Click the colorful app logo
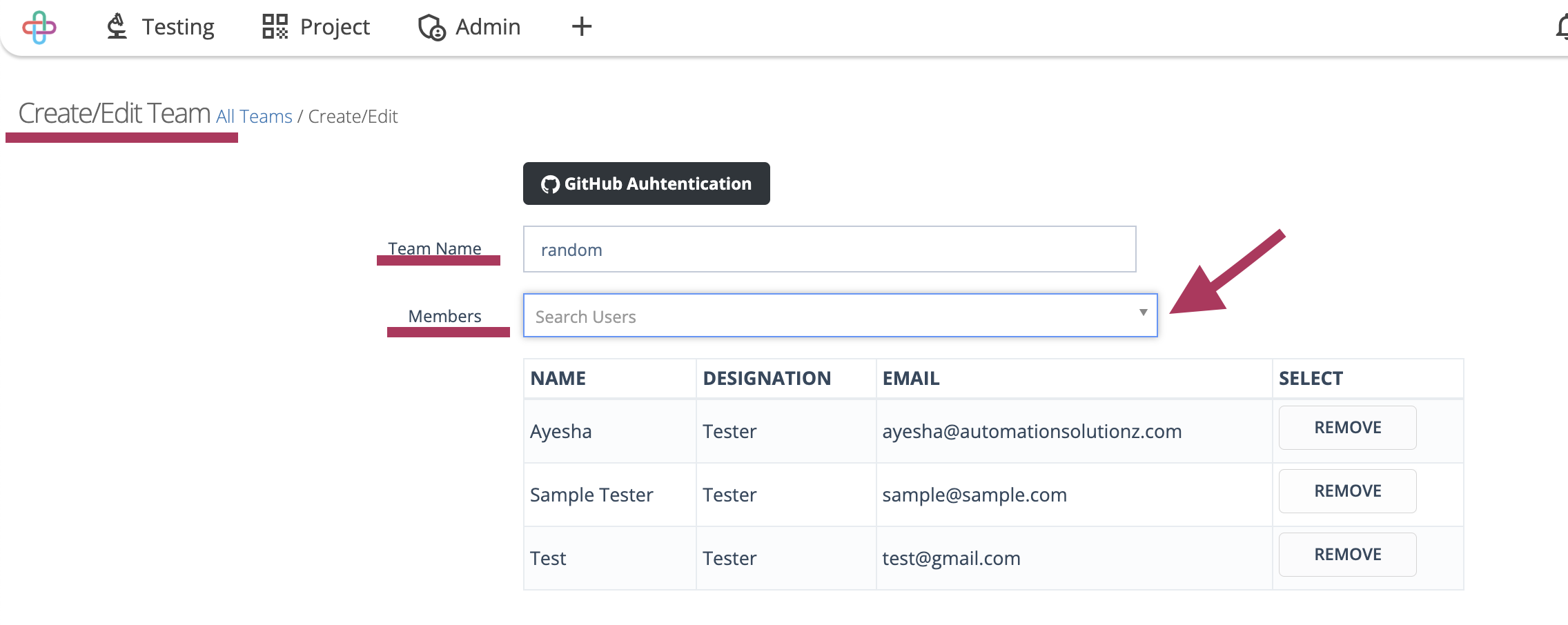The height and width of the screenshot is (625, 1568). (39, 27)
